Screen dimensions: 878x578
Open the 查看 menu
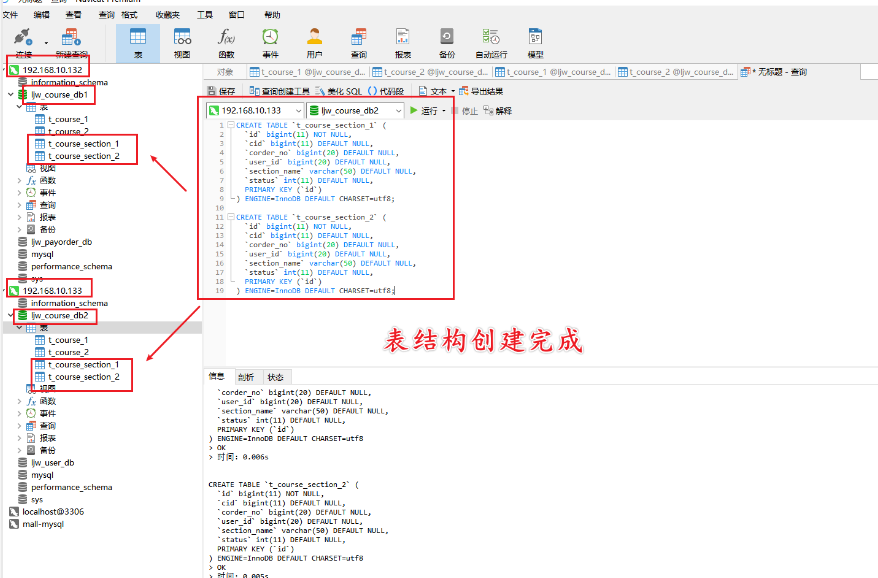pyautogui.click(x=73, y=15)
